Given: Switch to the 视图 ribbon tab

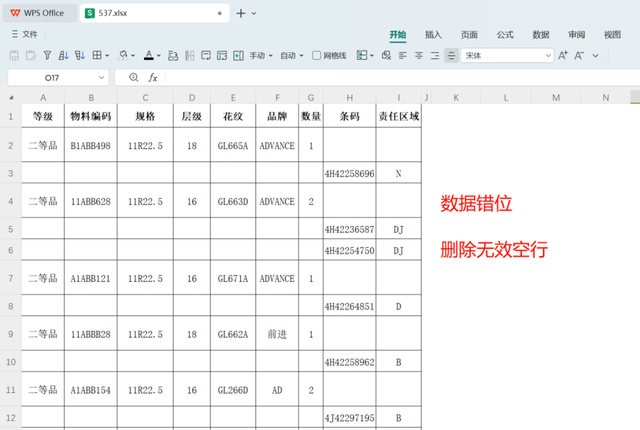Looking at the screenshot, I should 612,35.
